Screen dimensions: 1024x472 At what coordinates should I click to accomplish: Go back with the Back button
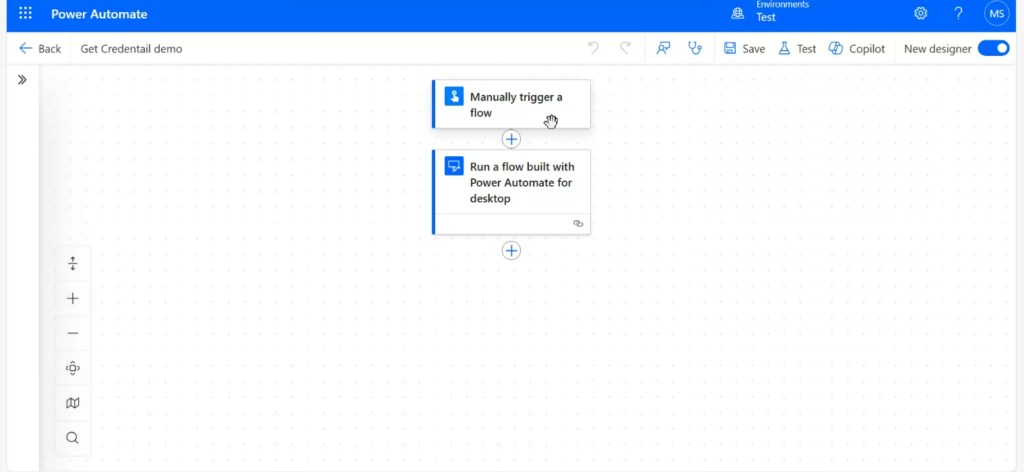tap(40, 48)
